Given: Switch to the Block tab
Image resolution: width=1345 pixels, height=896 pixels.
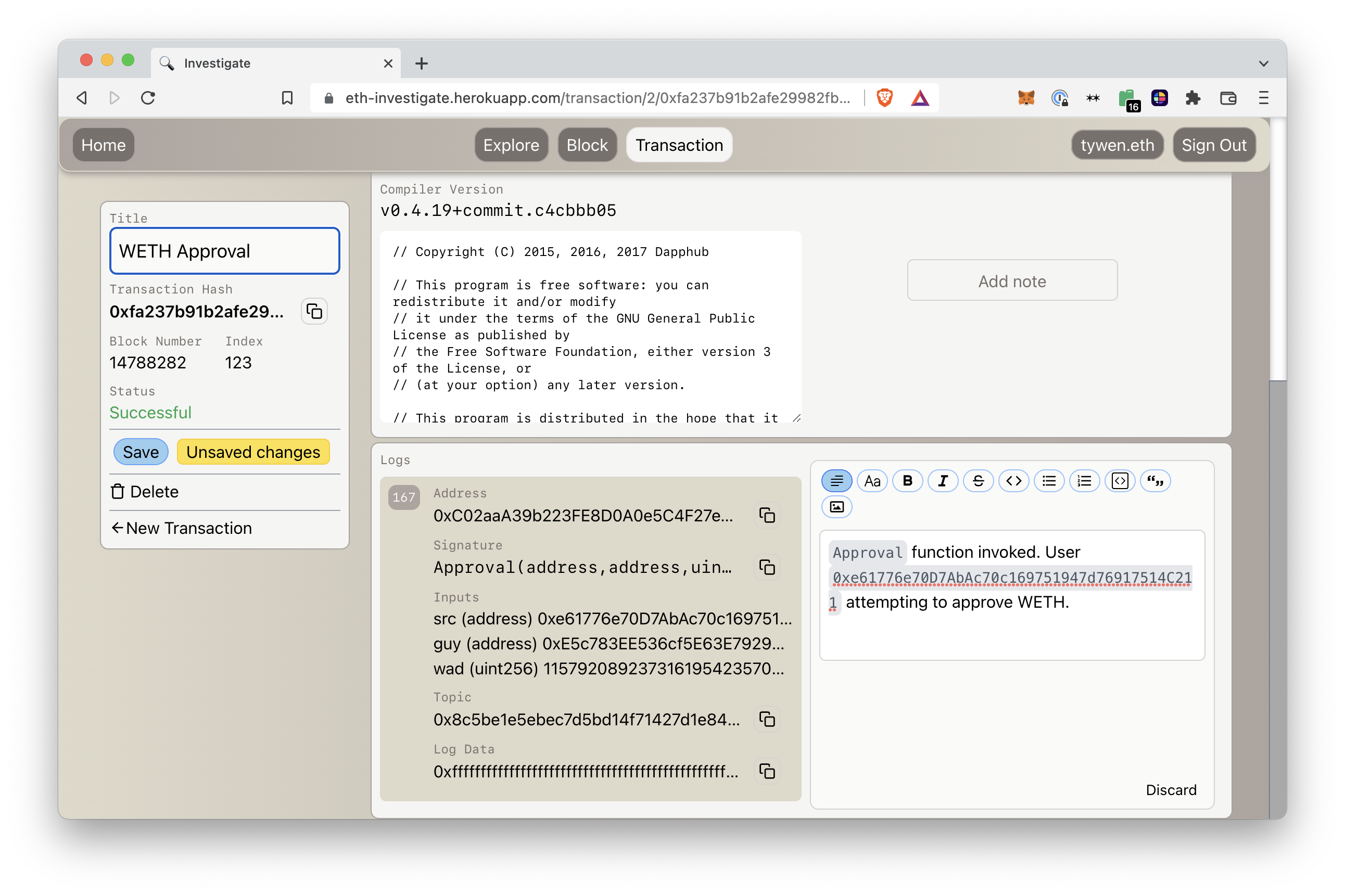Looking at the screenshot, I should click(x=587, y=145).
